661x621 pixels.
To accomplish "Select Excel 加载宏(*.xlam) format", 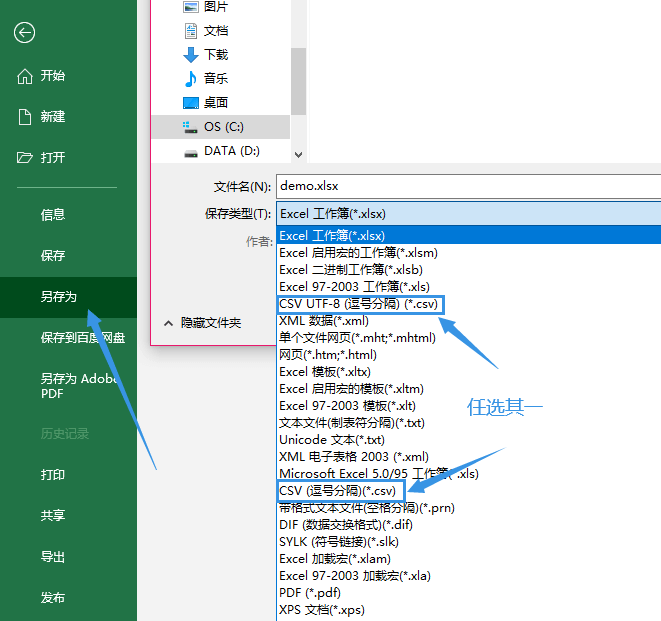I will click(335, 559).
